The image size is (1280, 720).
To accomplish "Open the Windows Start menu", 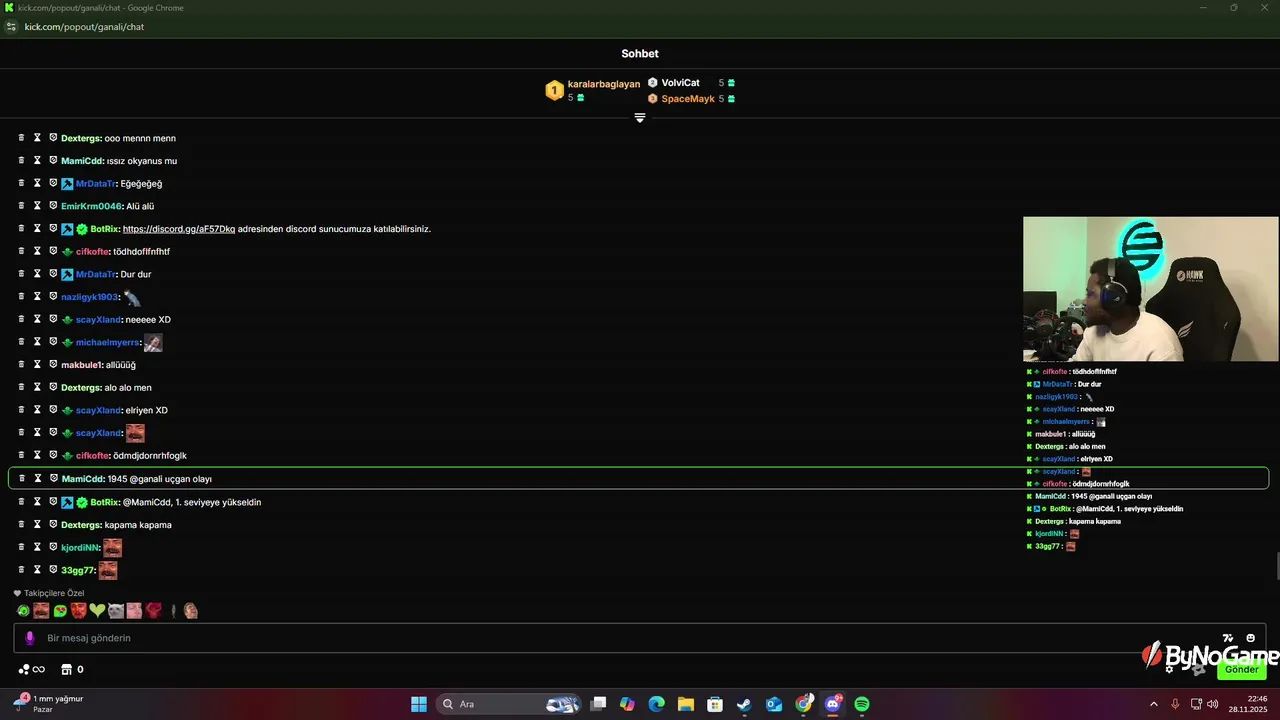I will coord(419,704).
